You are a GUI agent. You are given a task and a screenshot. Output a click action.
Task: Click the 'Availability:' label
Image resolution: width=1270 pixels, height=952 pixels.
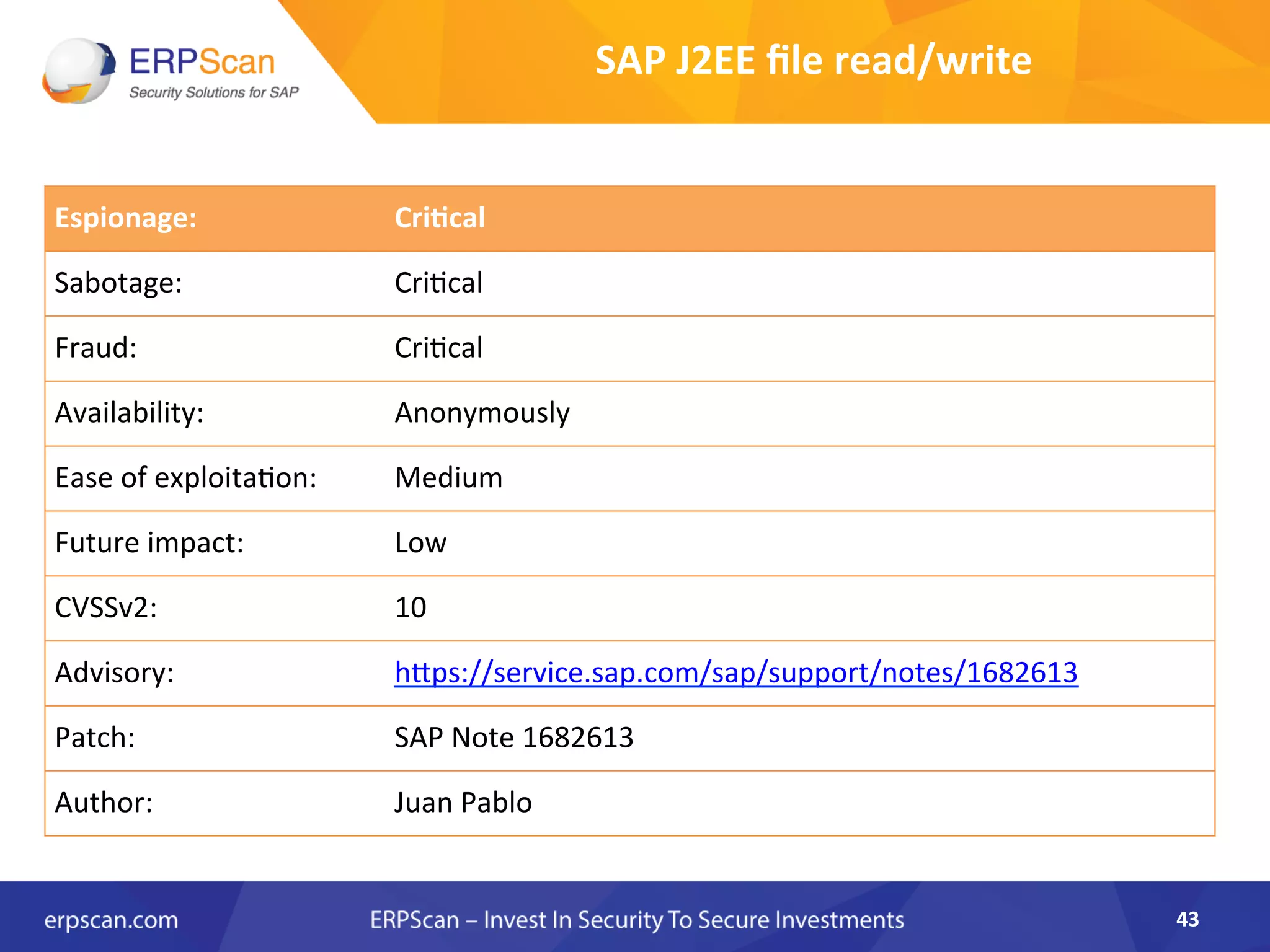click(x=129, y=413)
